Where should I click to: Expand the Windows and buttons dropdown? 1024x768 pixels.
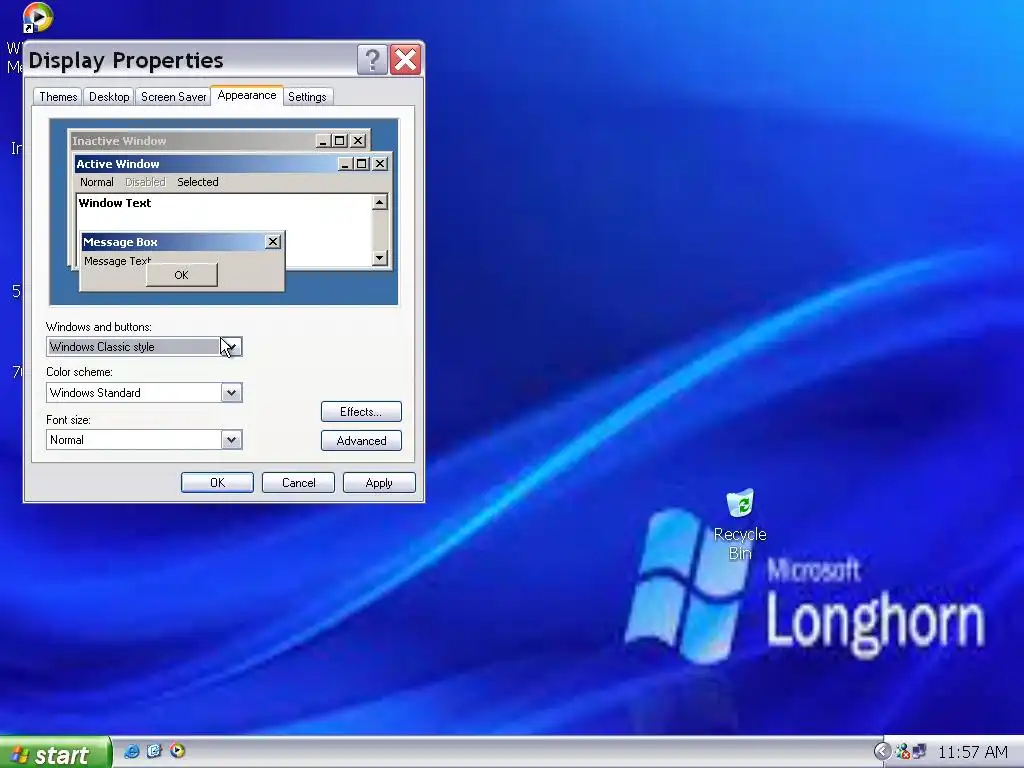click(x=231, y=346)
